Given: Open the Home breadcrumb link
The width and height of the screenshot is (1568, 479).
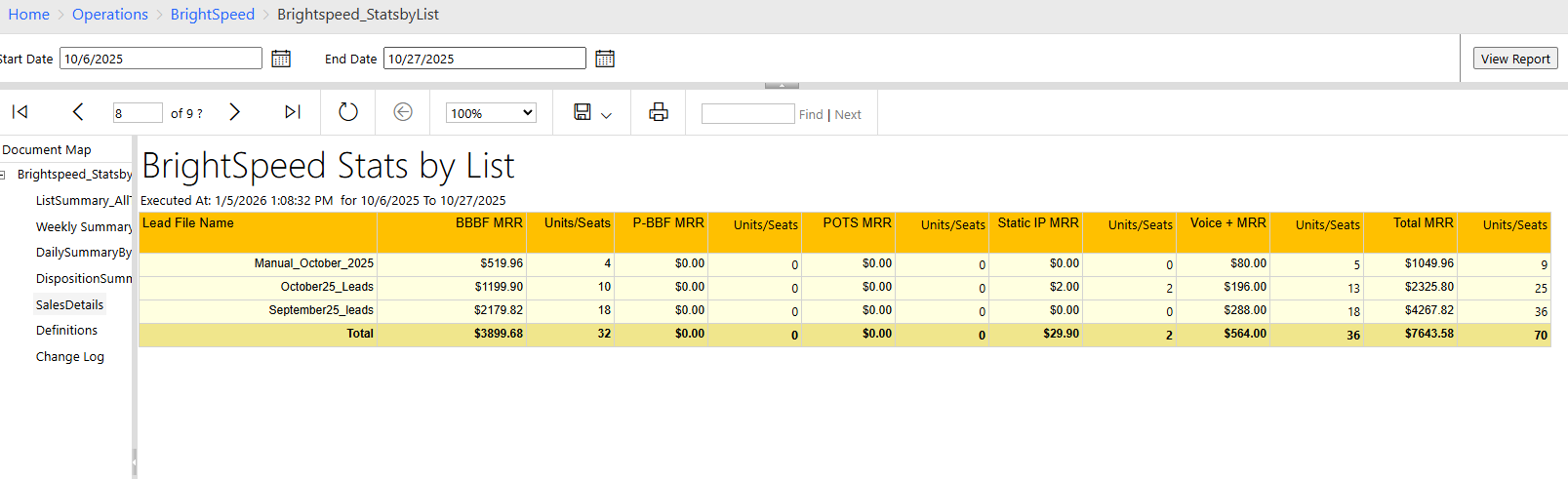Looking at the screenshot, I should tap(28, 15).
